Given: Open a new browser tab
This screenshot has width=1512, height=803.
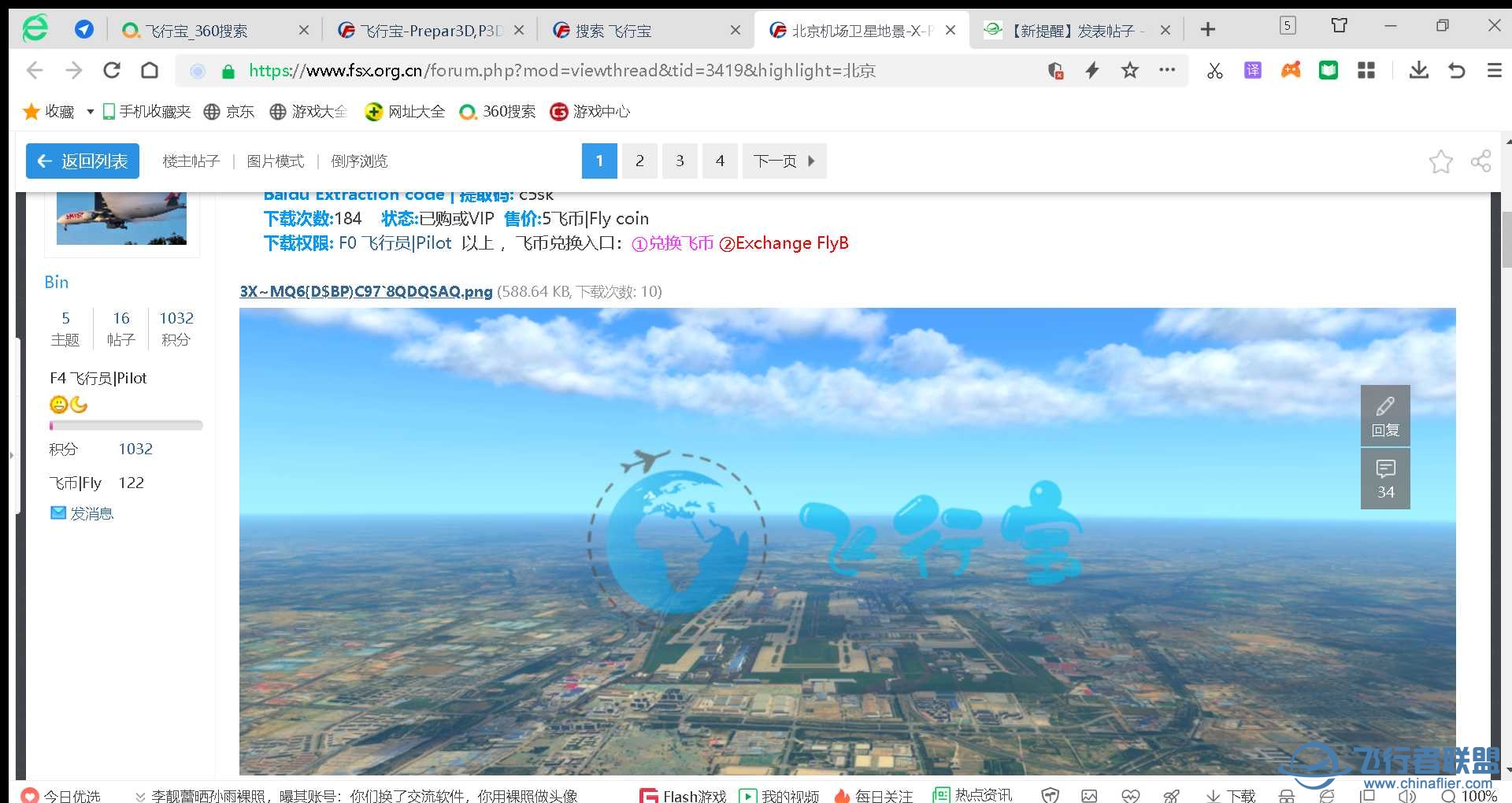Looking at the screenshot, I should click(1208, 30).
